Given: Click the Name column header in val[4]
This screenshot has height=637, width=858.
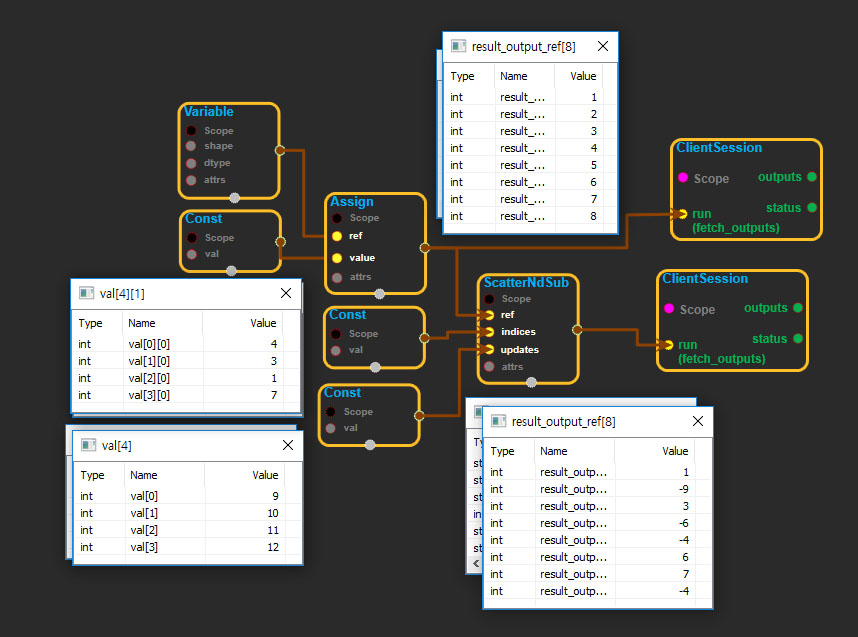Looking at the screenshot, I should 144,476.
